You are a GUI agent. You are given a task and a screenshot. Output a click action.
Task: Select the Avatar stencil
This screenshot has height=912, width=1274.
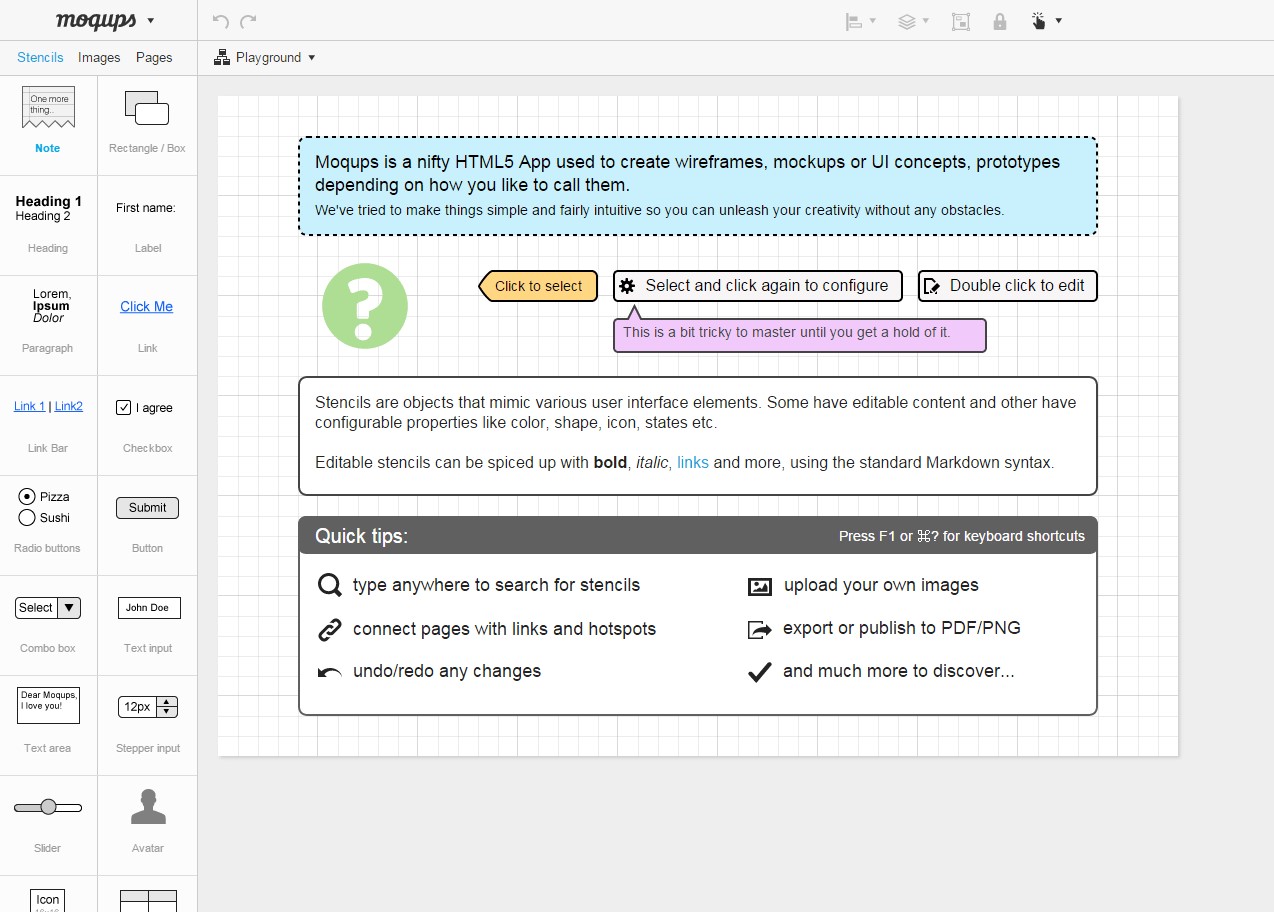tap(148, 807)
